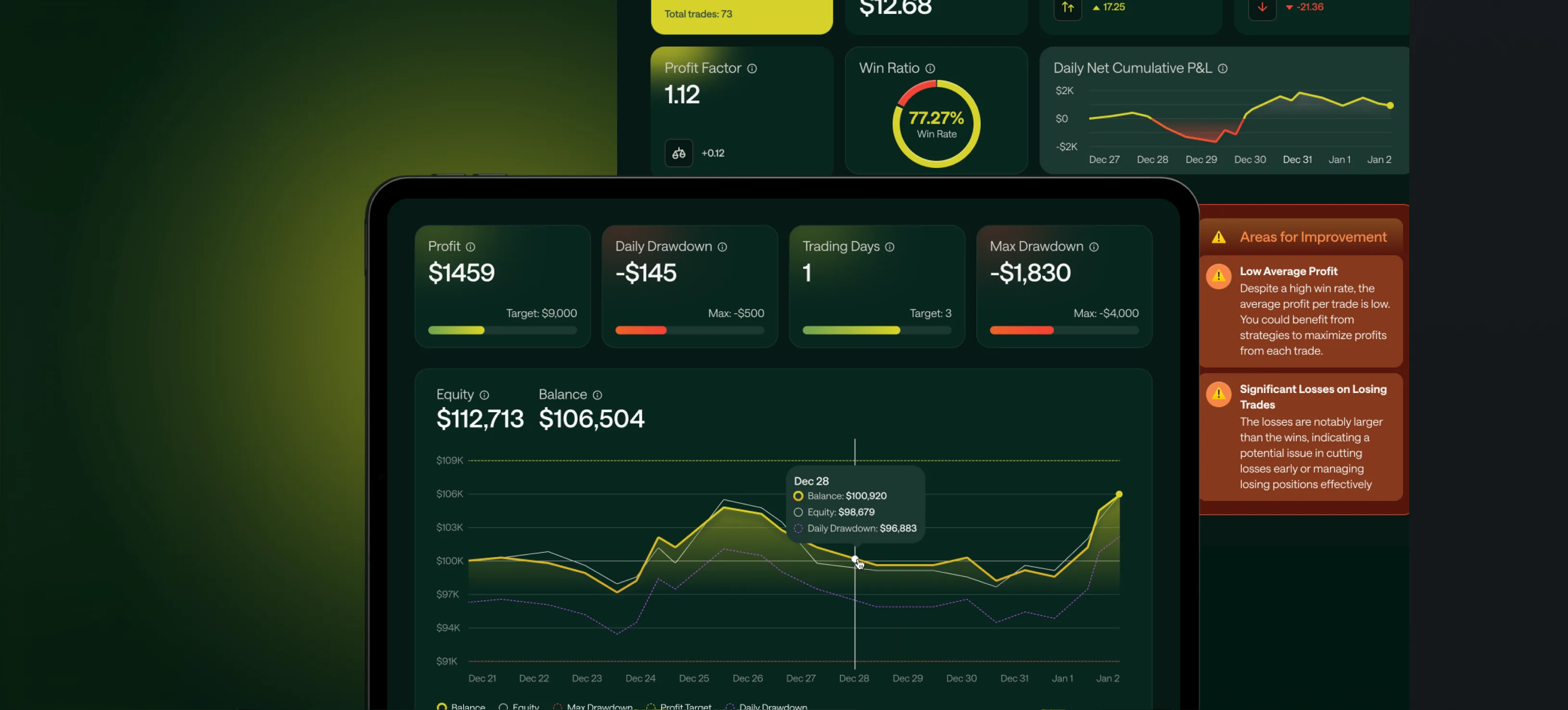Click the Max: -$4,000 label
The width and height of the screenshot is (1568, 710).
[x=1105, y=314]
